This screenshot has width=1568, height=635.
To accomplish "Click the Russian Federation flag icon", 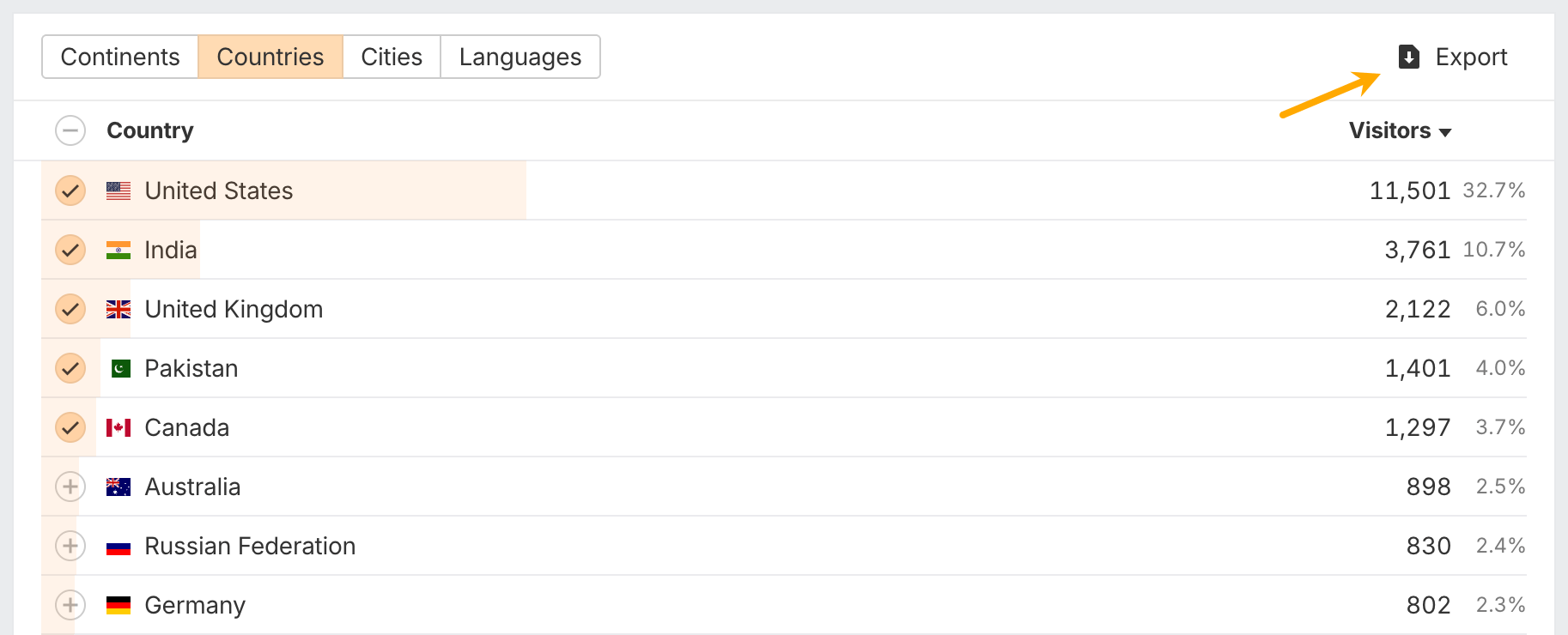I will pos(119,547).
